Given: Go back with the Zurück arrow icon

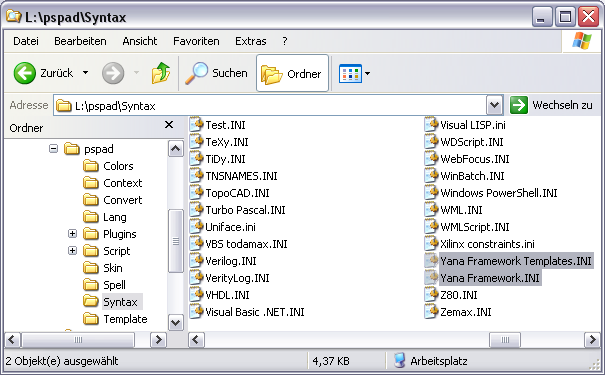Looking at the screenshot, I should [x=25, y=73].
